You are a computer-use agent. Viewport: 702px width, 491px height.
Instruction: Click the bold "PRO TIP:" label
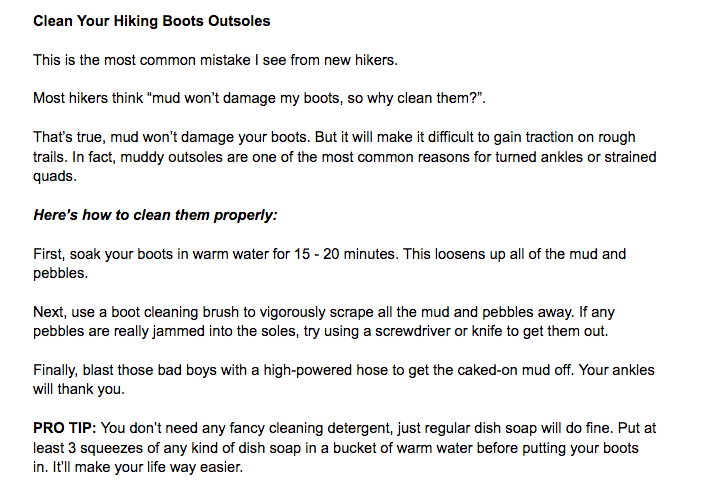coord(65,429)
